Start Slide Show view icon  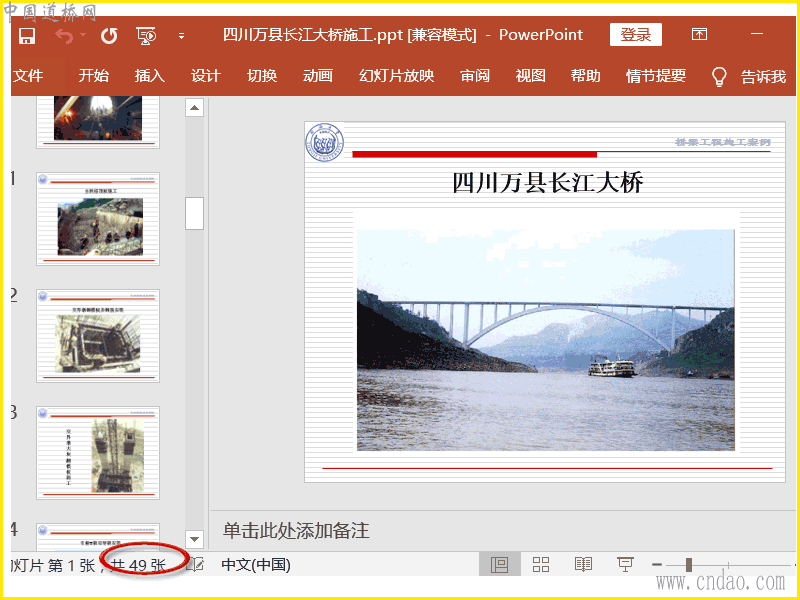(625, 564)
